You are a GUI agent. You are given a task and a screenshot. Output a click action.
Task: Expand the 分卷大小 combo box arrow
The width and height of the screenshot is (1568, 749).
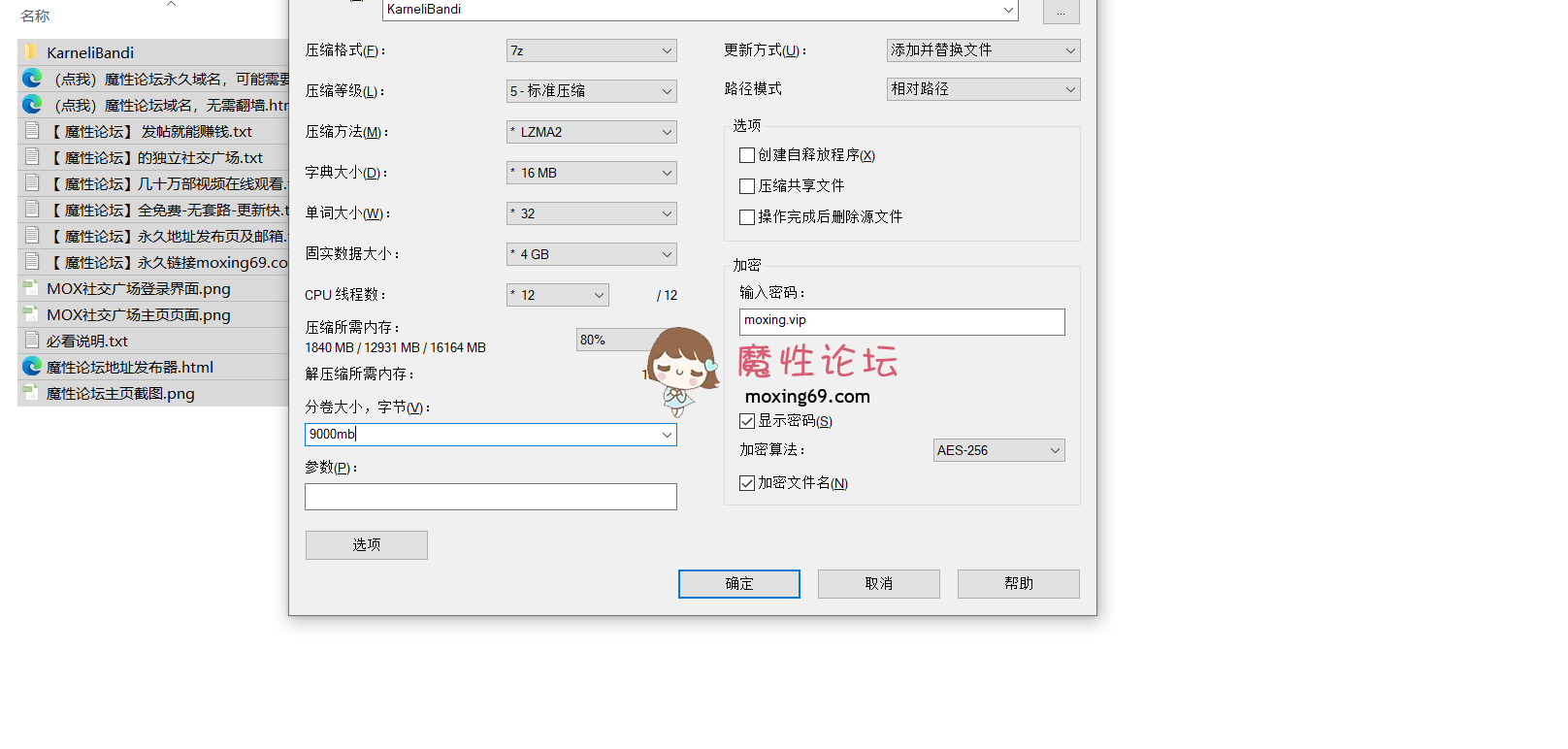[667, 435]
